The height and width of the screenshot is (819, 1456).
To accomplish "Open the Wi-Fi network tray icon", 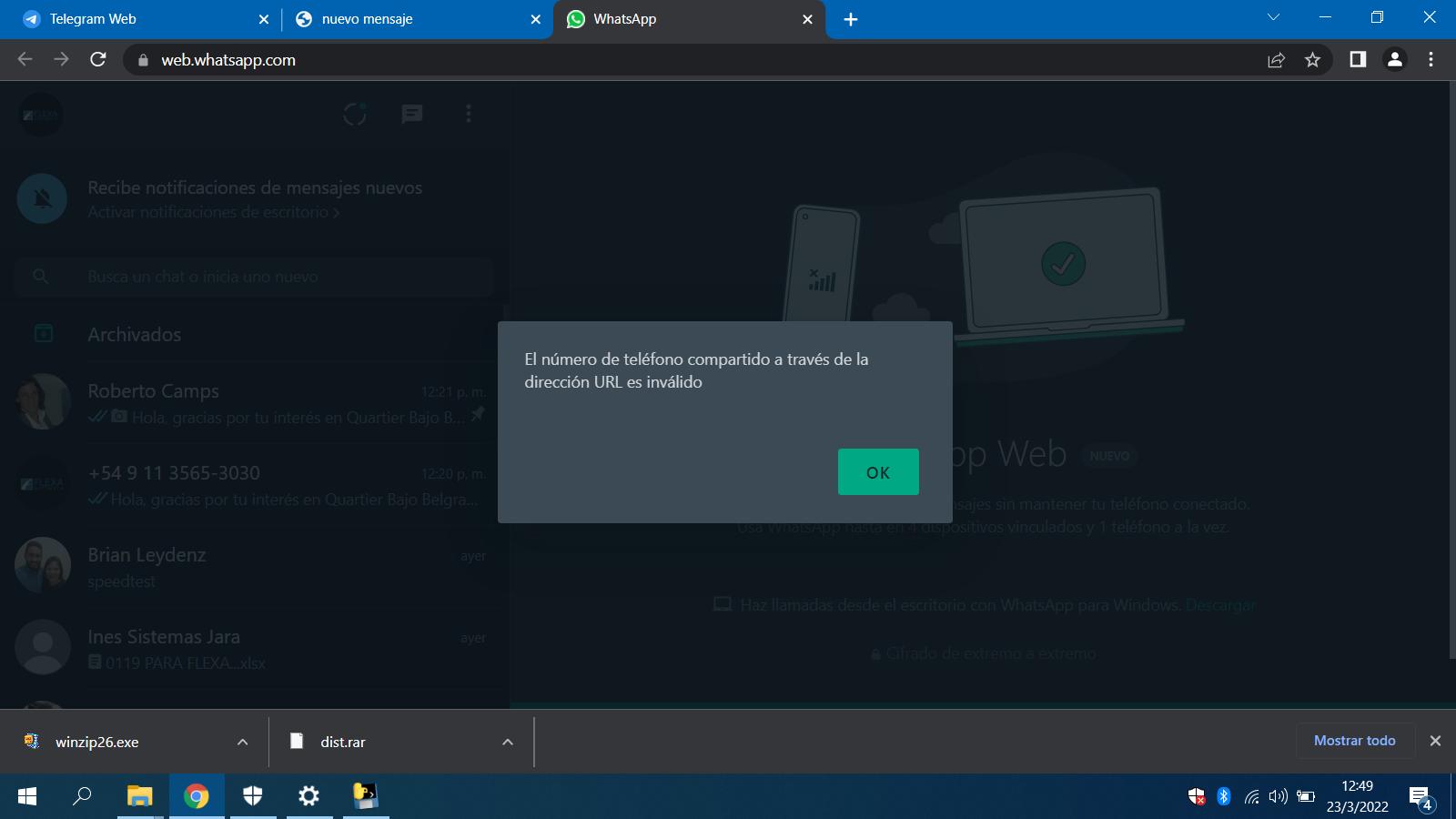I will click(1251, 796).
